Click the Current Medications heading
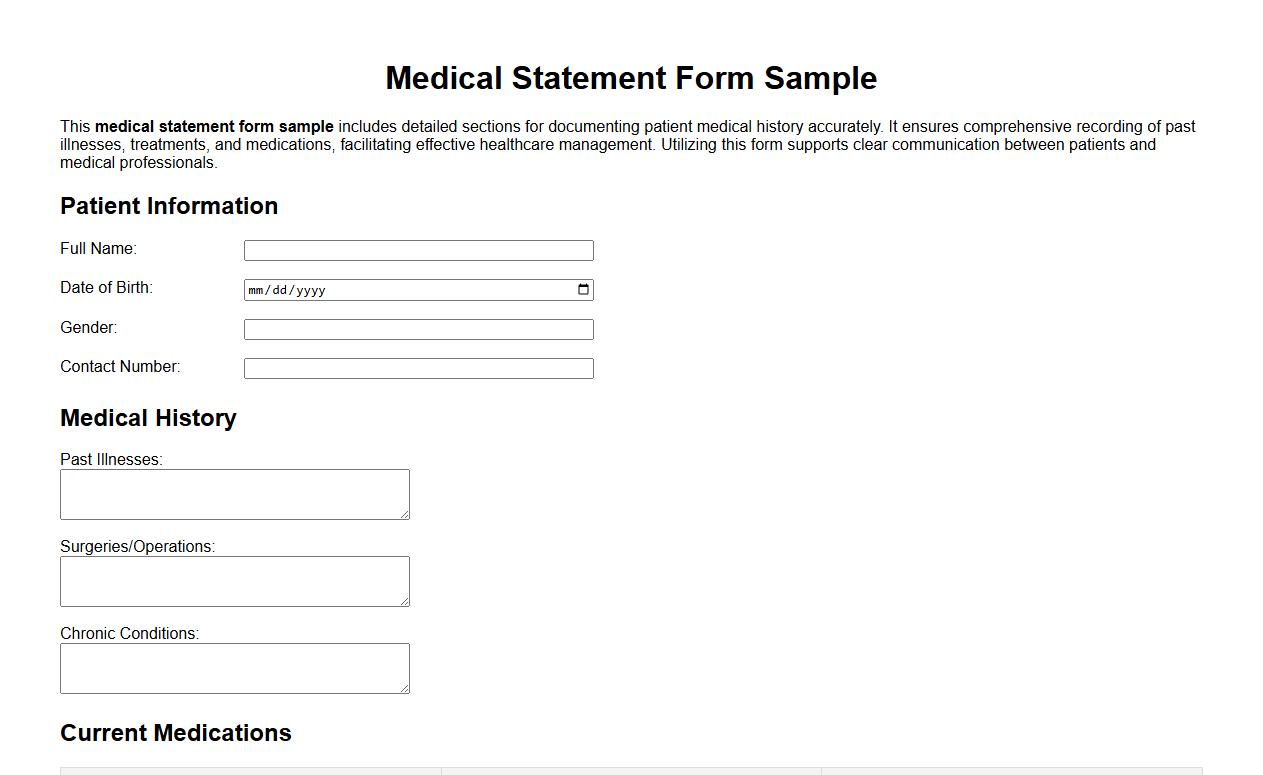The image size is (1263, 775). point(175,733)
